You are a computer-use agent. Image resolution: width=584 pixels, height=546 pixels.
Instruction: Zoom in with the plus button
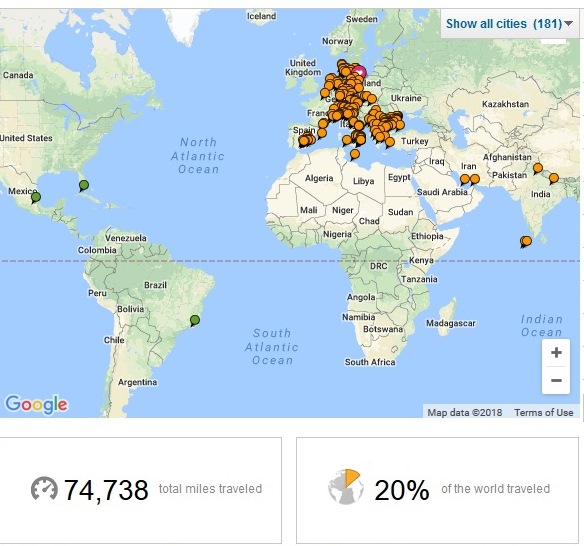click(x=556, y=352)
